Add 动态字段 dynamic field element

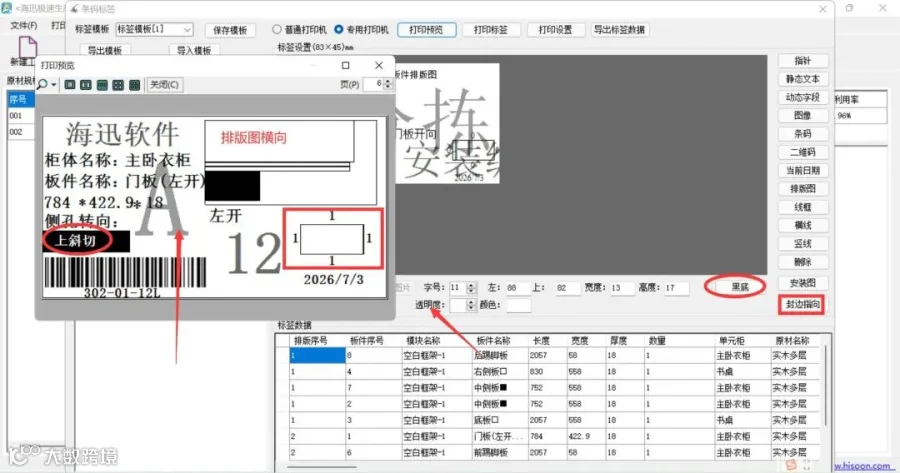click(802, 98)
